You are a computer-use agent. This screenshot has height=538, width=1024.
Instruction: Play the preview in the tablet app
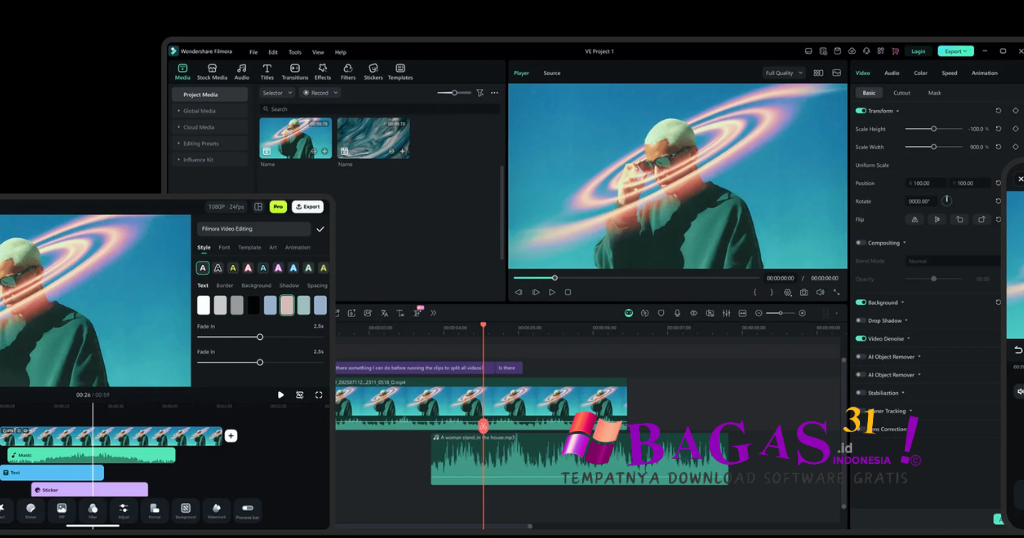tap(281, 395)
